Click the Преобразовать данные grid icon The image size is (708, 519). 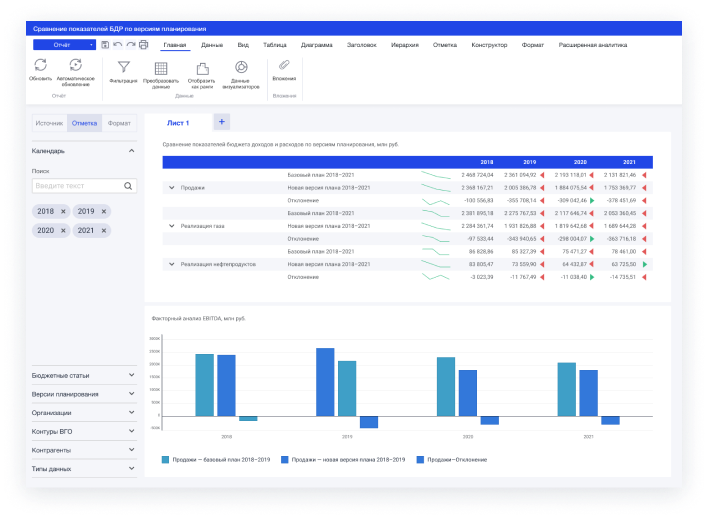(x=161, y=68)
